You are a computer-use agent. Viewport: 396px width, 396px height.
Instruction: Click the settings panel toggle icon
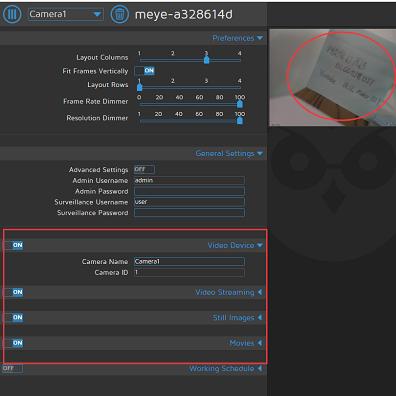(12, 14)
